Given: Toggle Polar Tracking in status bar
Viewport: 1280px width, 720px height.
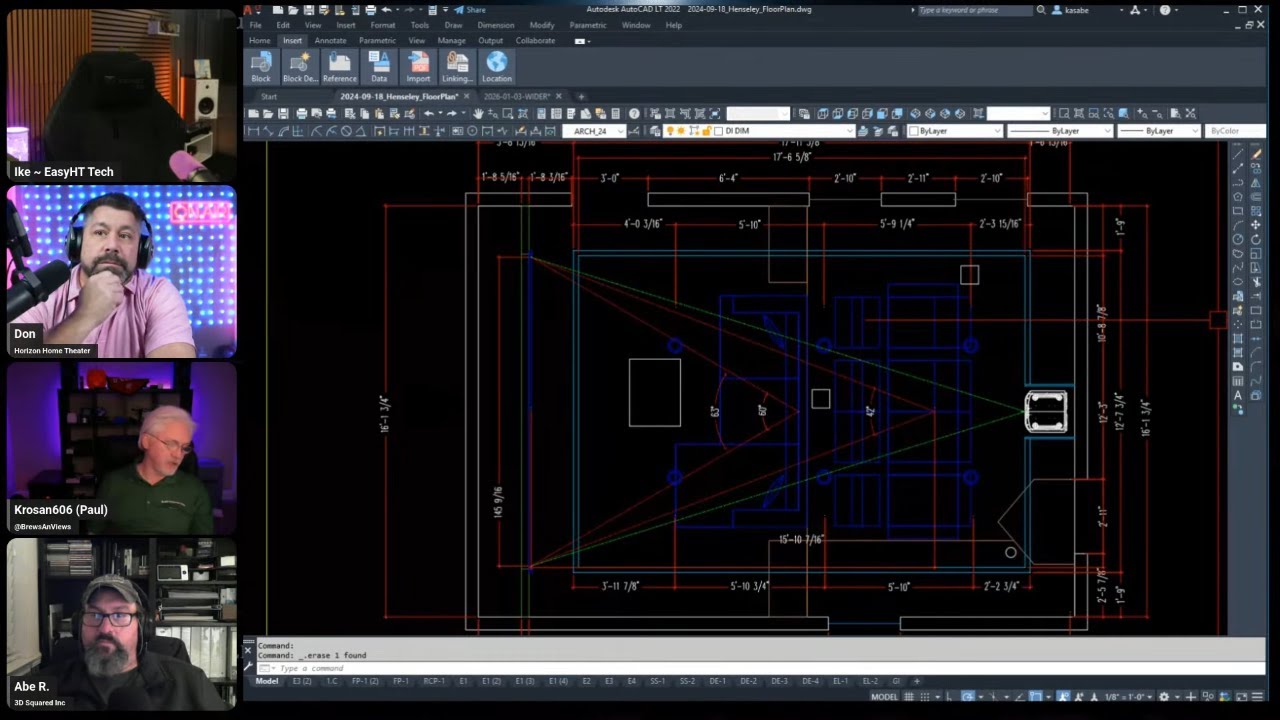Looking at the screenshot, I should pos(968,696).
